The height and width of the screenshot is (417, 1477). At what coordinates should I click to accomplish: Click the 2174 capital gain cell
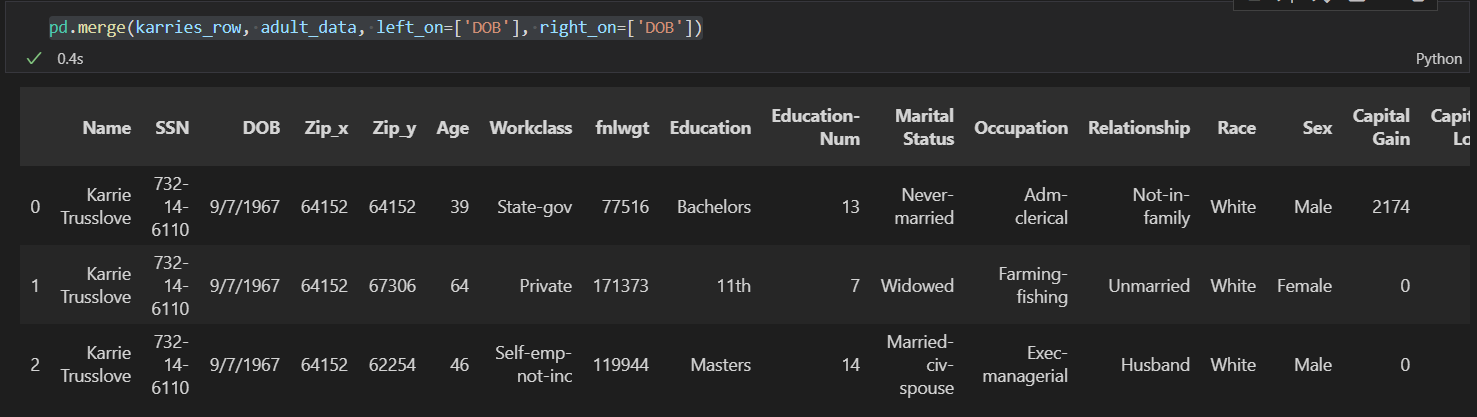1391,207
